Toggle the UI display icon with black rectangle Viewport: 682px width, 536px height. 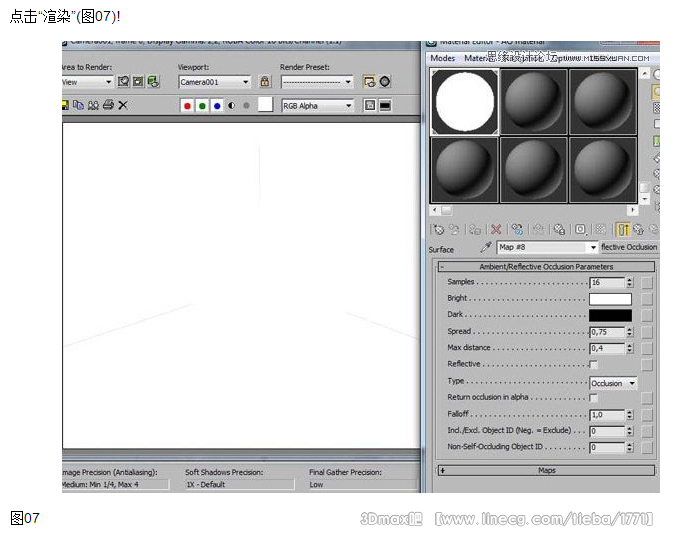coord(385,105)
